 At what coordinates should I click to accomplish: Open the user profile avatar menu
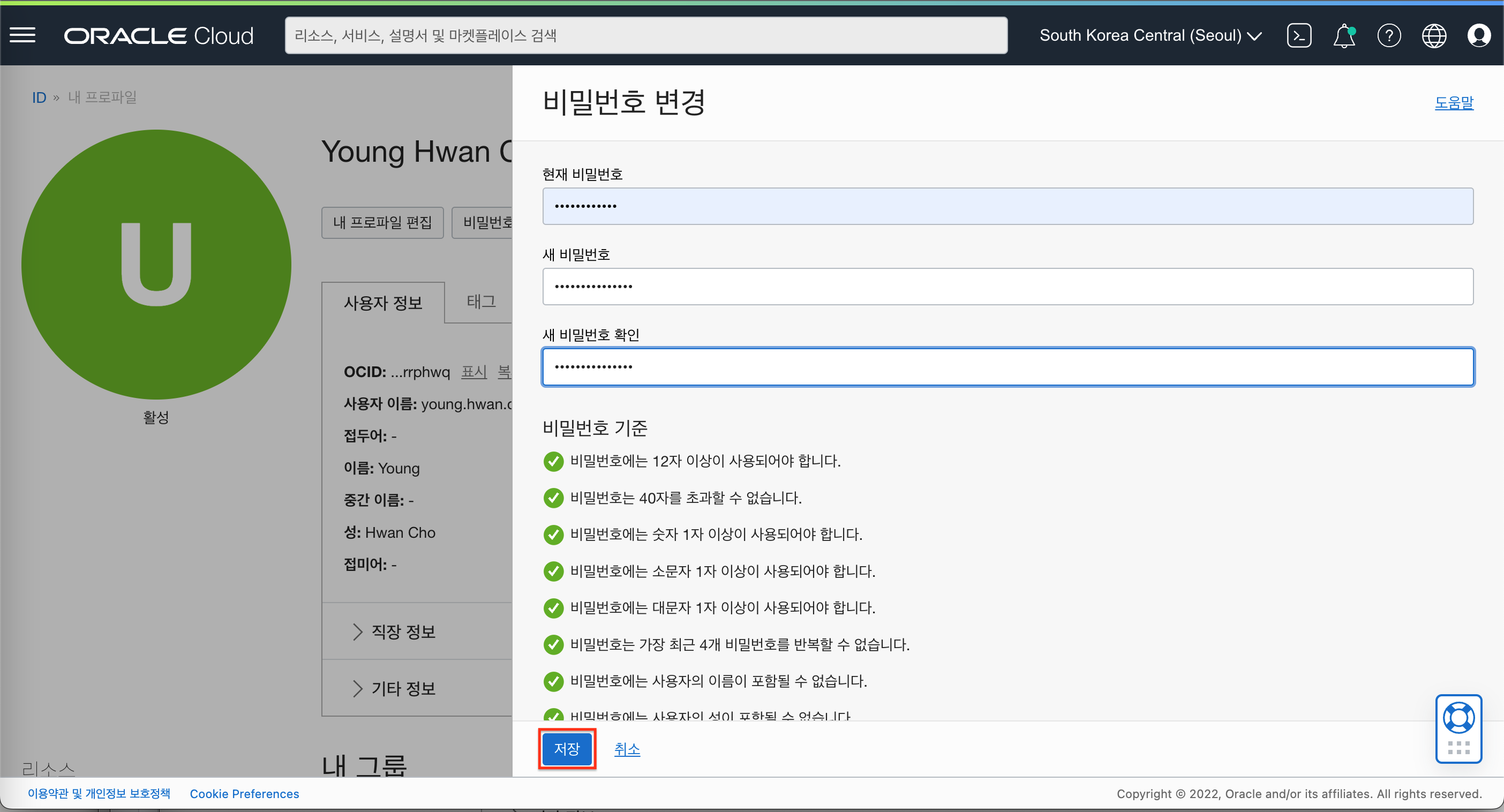1479,35
